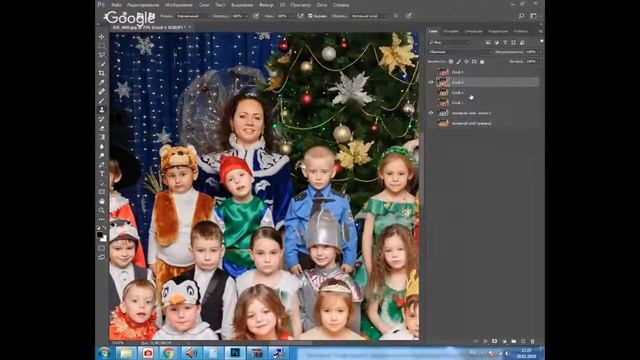Select the Clone Stamp tool
The width and height of the screenshot is (640, 360).
click(x=101, y=110)
